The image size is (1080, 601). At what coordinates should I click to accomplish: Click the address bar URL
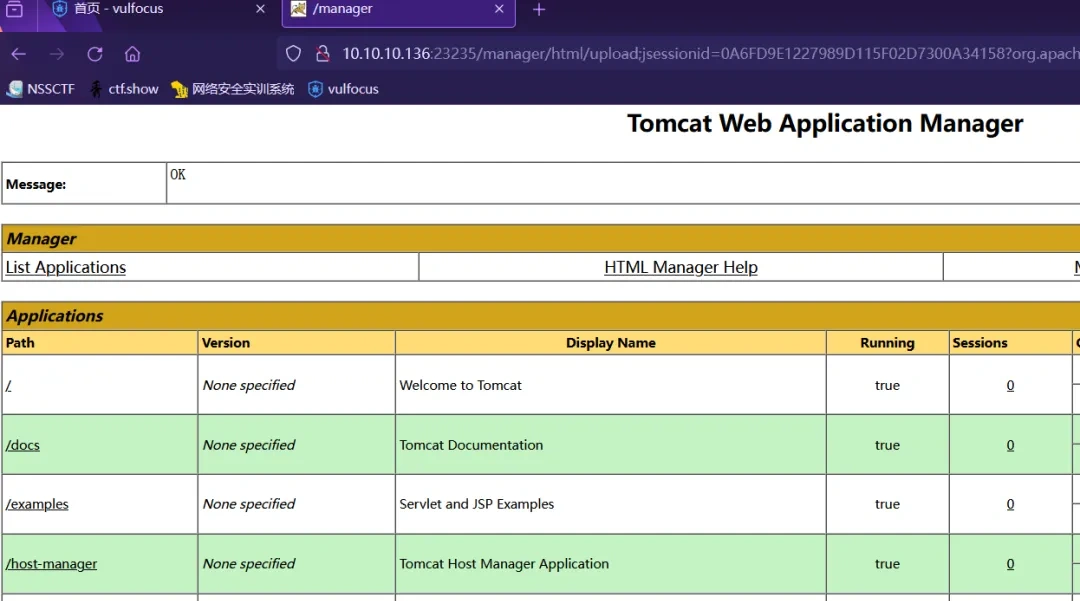pos(710,54)
